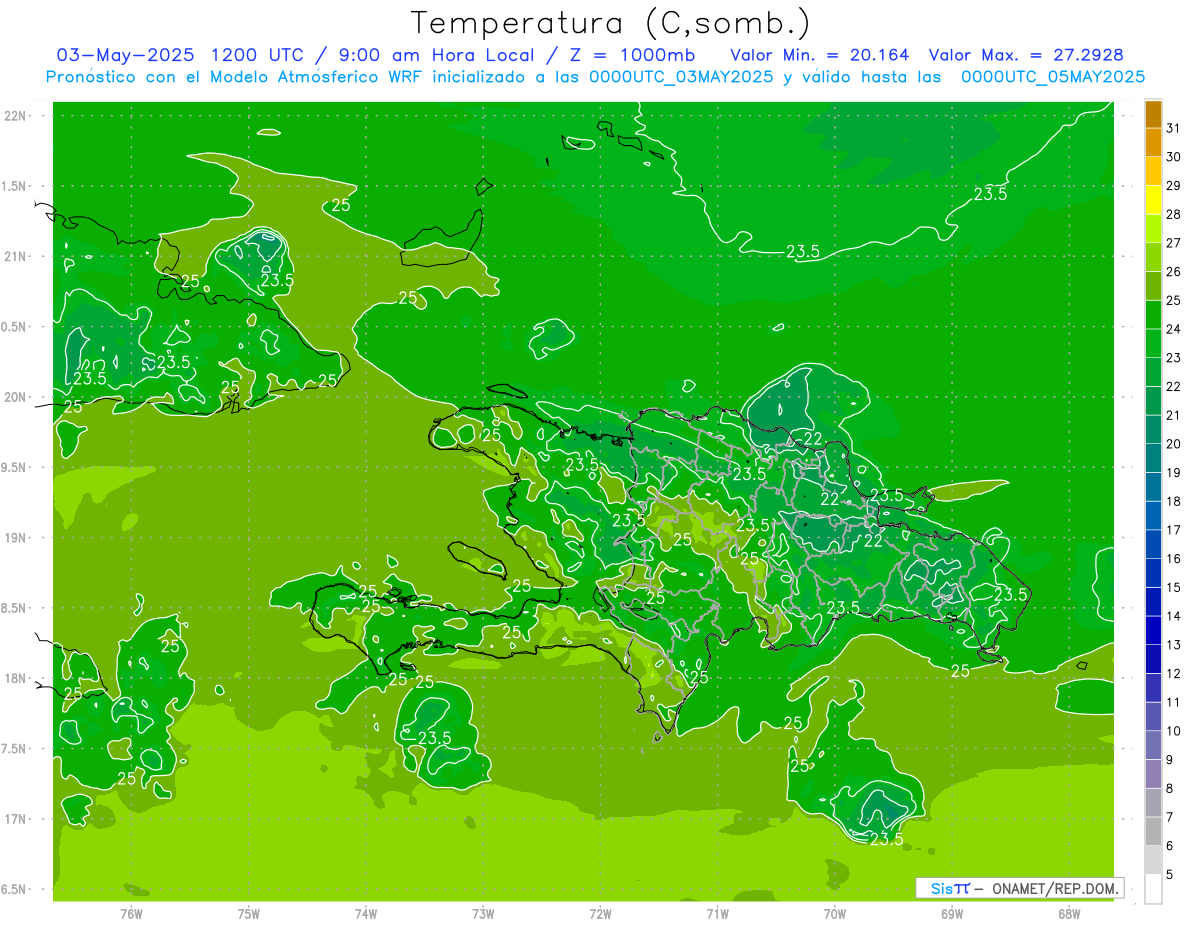Click the colorbar value 30
1200x927 pixels.
click(1174, 157)
